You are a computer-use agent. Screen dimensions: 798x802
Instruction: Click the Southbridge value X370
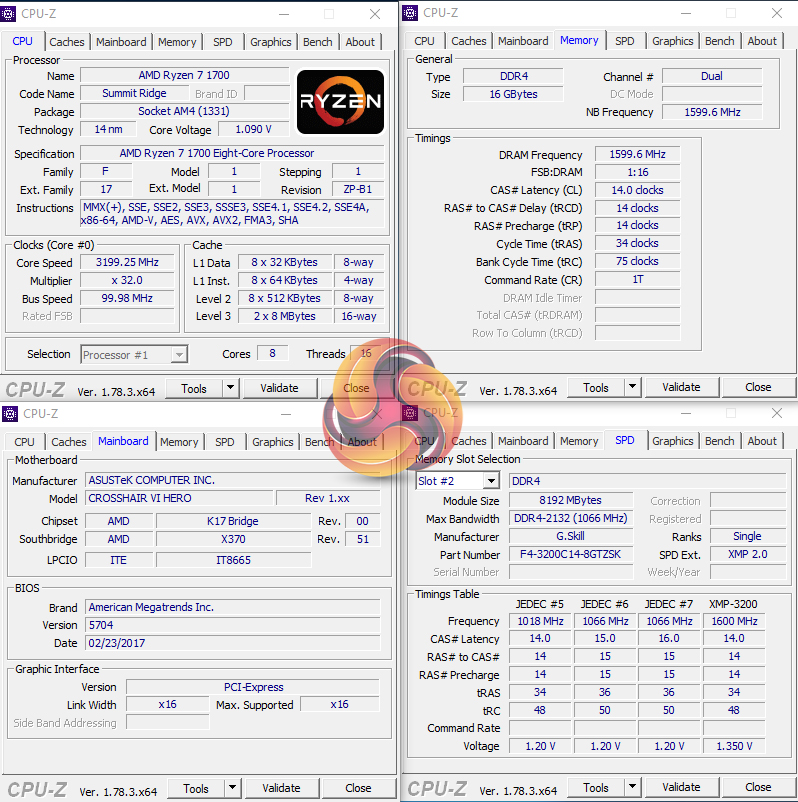(x=233, y=539)
